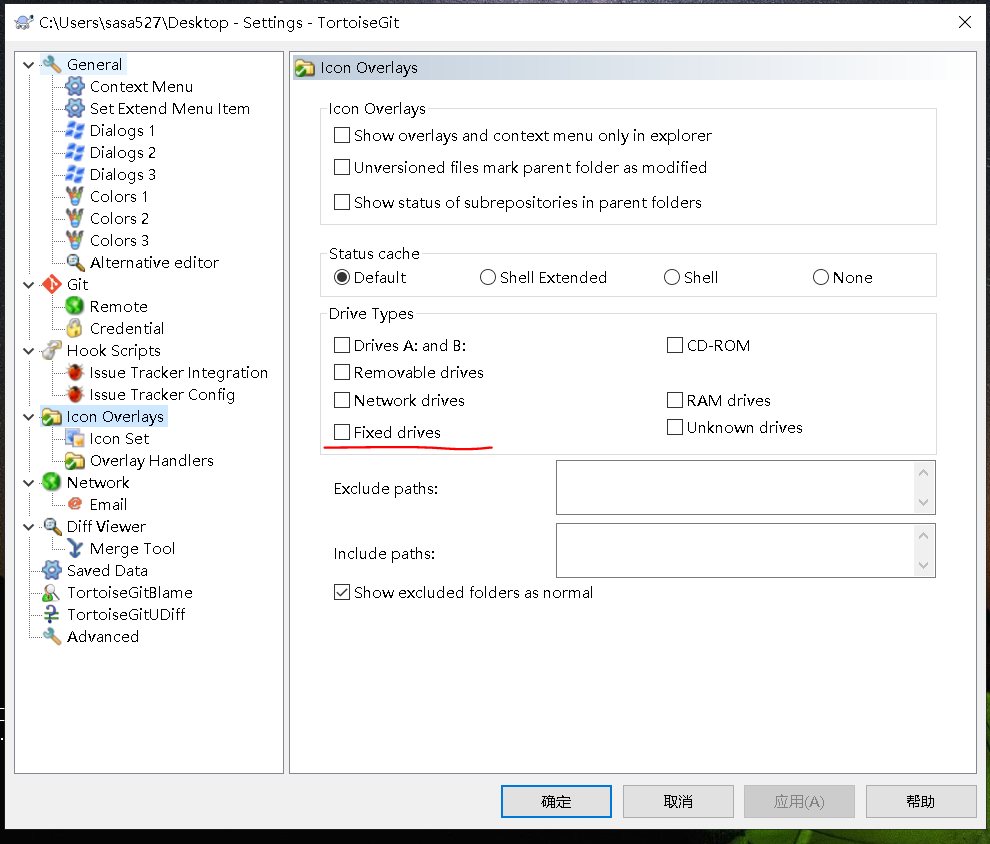Image resolution: width=990 pixels, height=844 pixels.
Task: Click inside the Exclude paths text box
Action: click(x=735, y=487)
